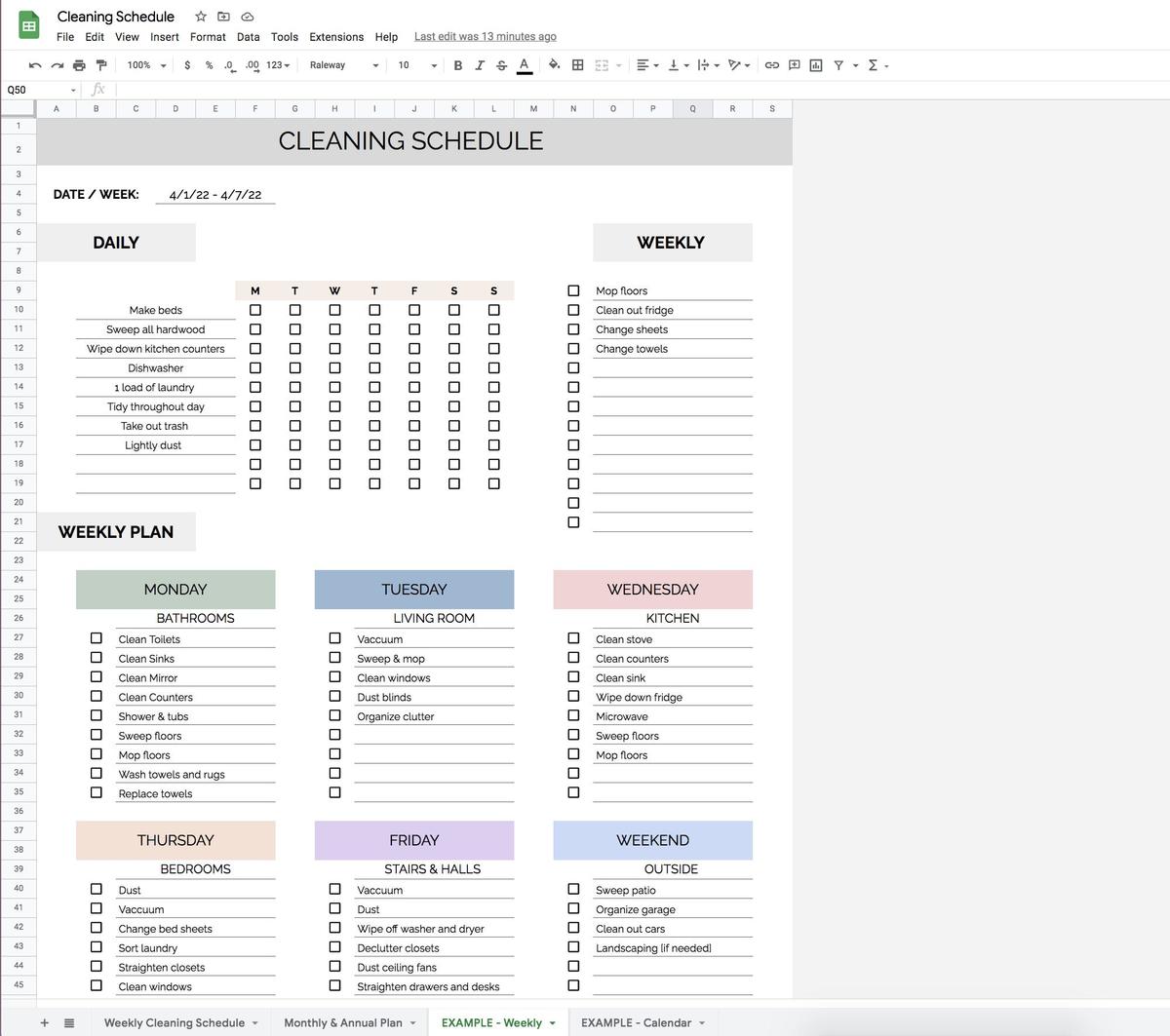
Task: Check Friday box for Take out trash
Action: [x=414, y=426]
